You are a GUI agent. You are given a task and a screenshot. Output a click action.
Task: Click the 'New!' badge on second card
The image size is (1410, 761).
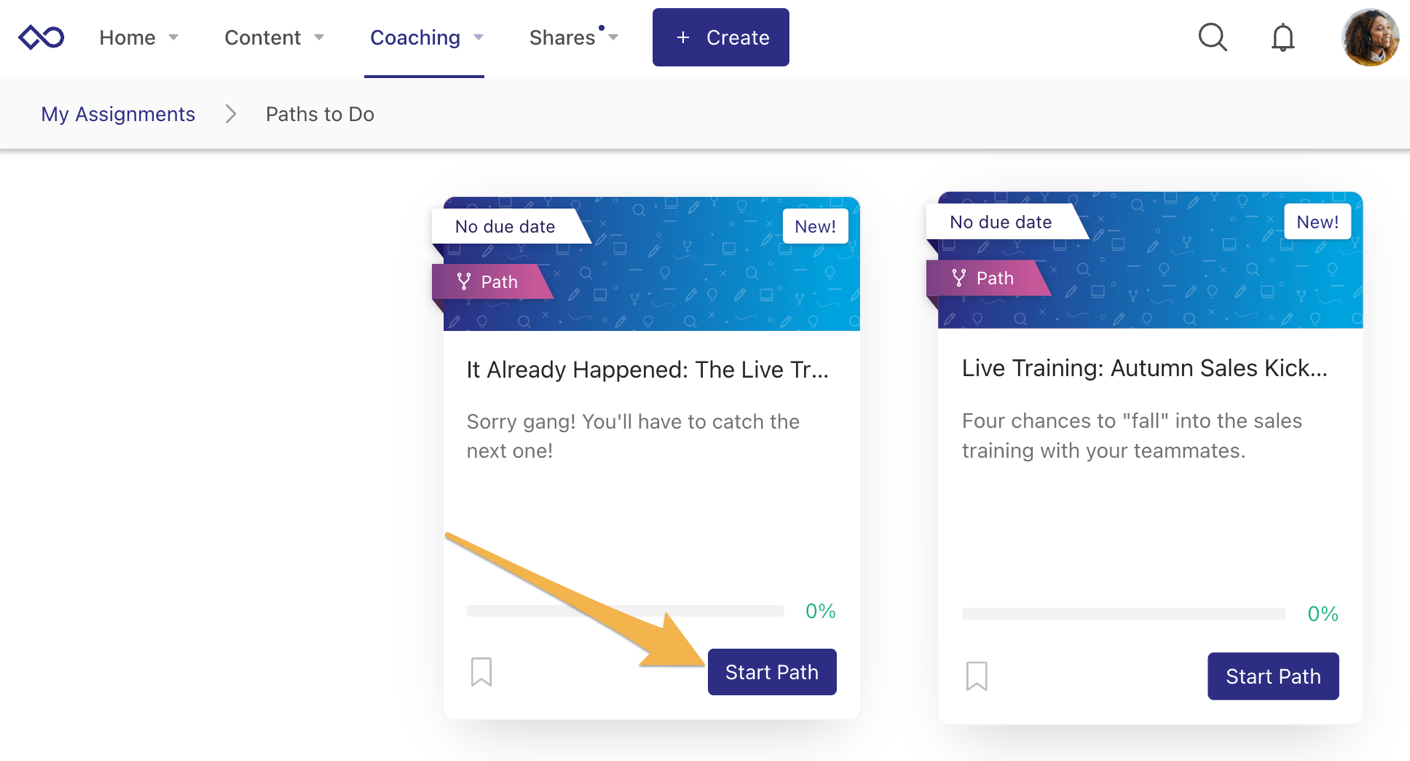tap(1316, 222)
